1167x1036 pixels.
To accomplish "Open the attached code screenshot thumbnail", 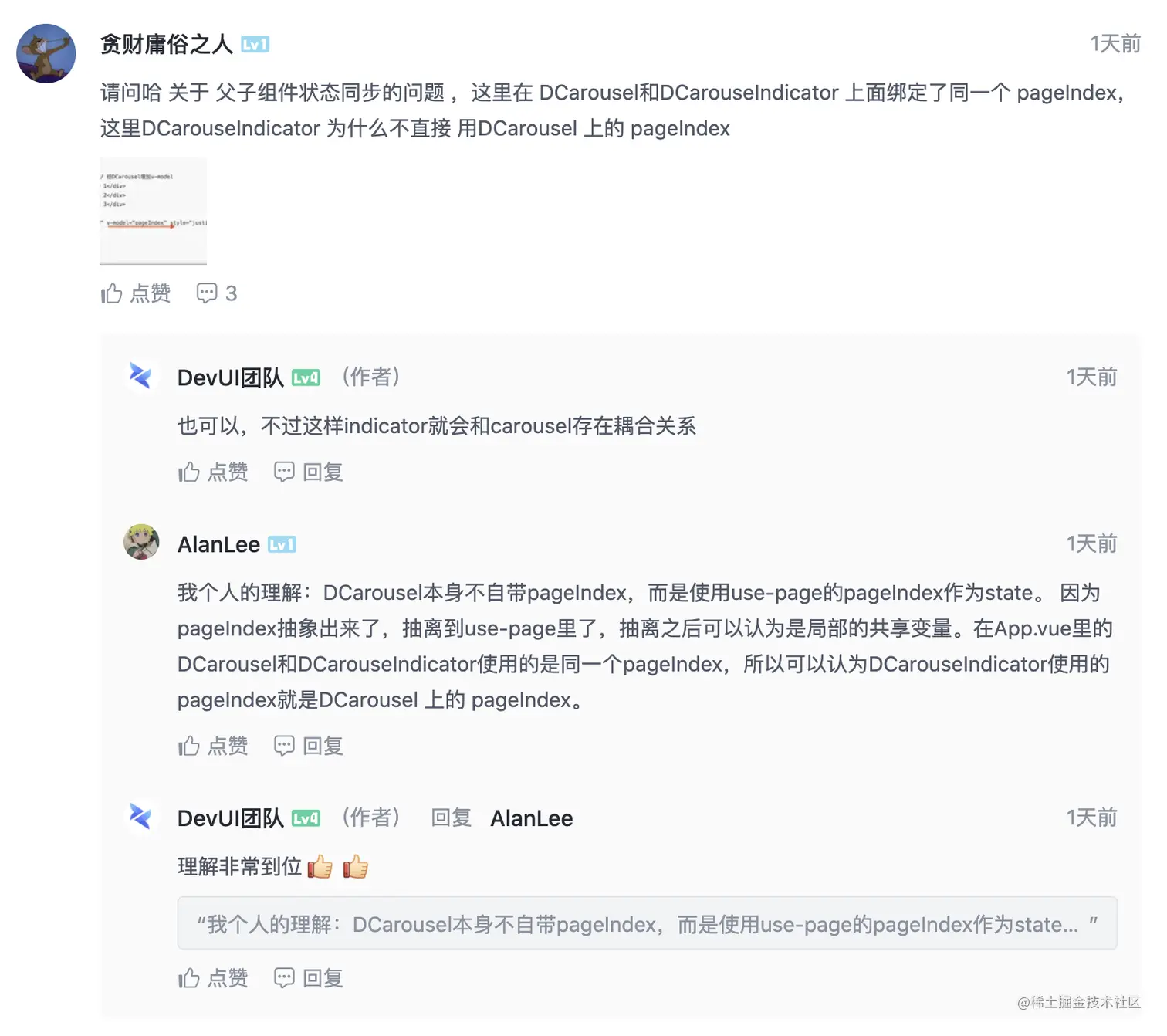I will pyautogui.click(x=154, y=211).
